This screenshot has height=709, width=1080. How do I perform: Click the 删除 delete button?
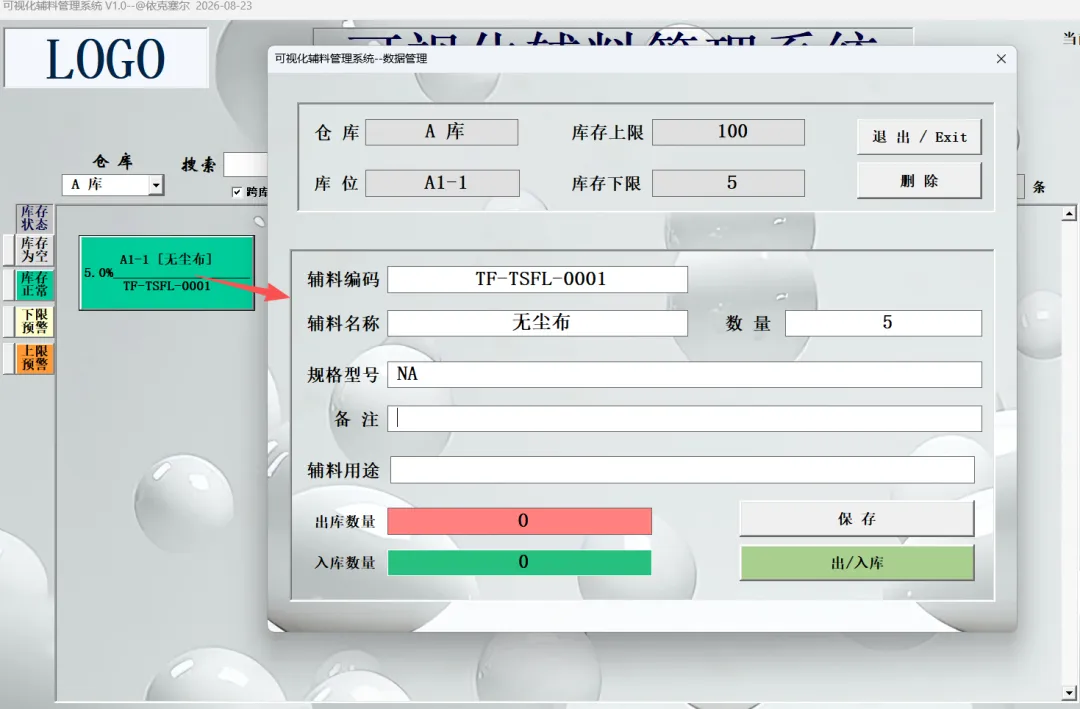(x=919, y=181)
